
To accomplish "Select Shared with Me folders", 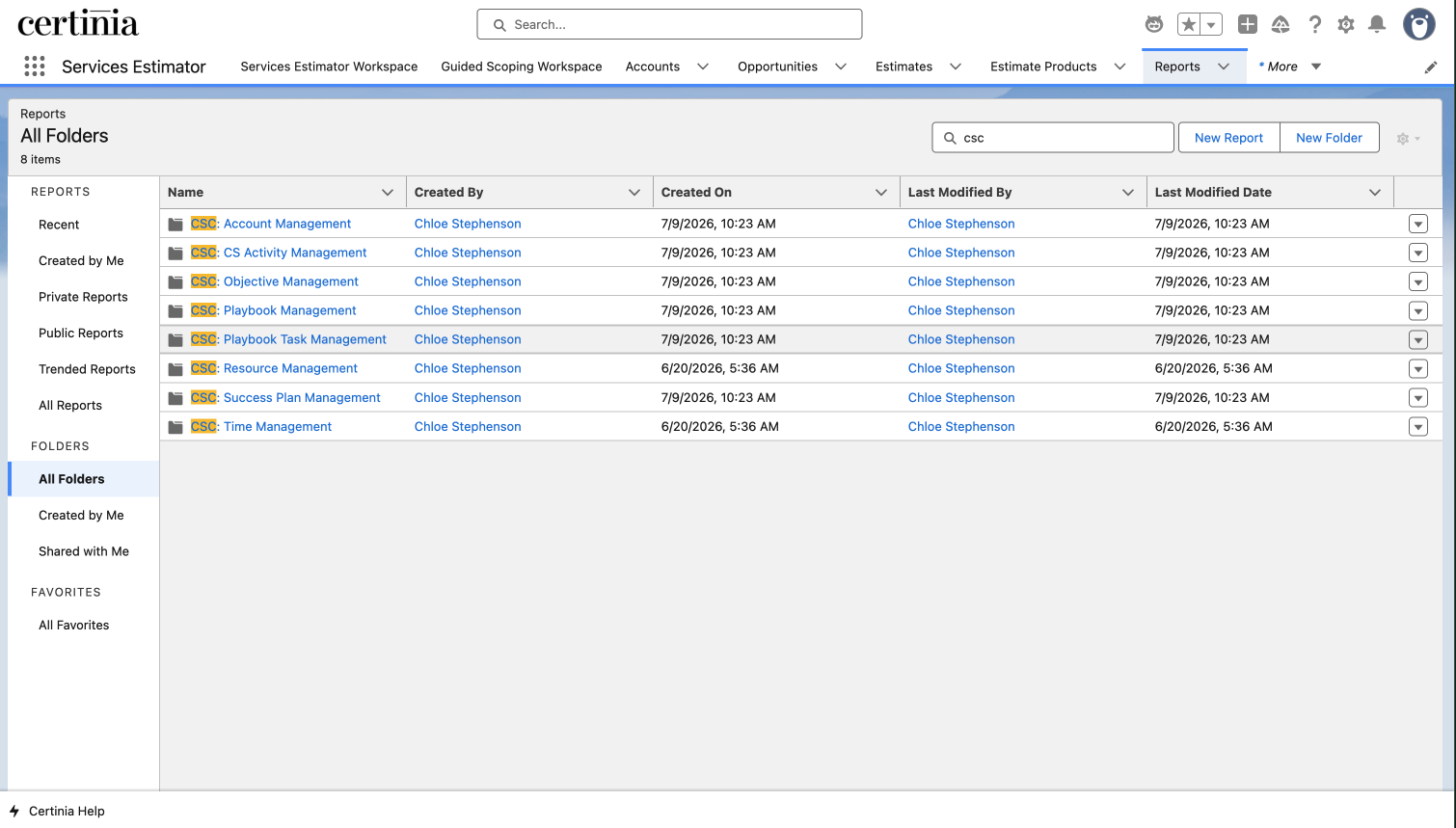I will 84,551.
